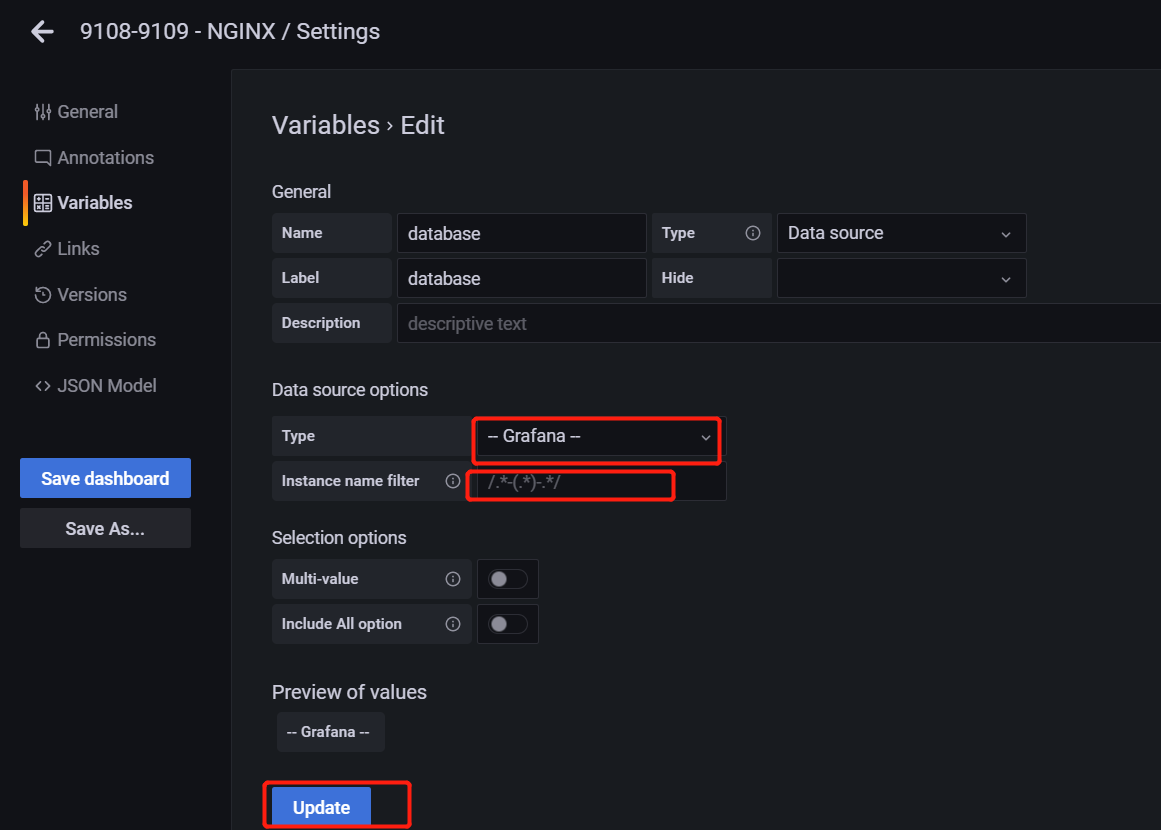The image size is (1161, 830).
Task: Click inside the Description text field
Action: tap(600, 323)
